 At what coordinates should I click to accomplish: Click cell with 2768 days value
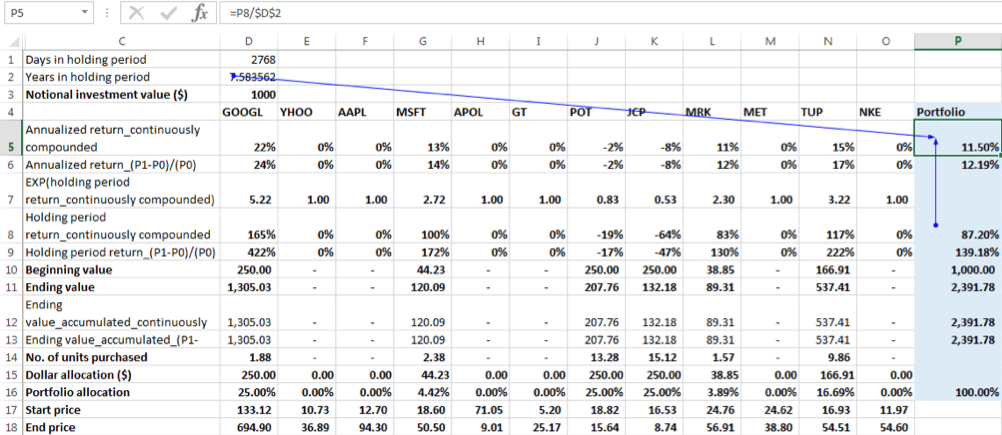pos(249,59)
